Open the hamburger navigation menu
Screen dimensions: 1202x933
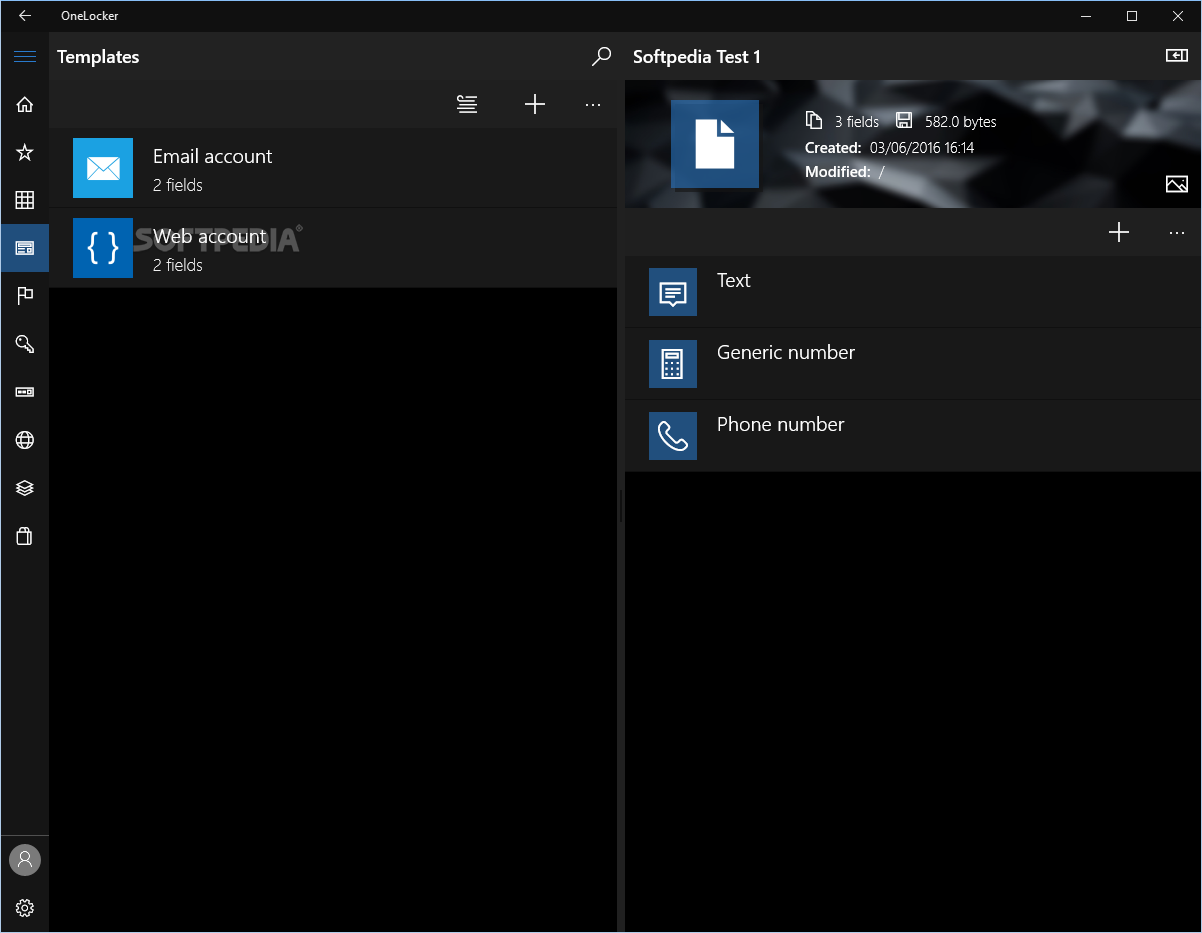point(25,56)
